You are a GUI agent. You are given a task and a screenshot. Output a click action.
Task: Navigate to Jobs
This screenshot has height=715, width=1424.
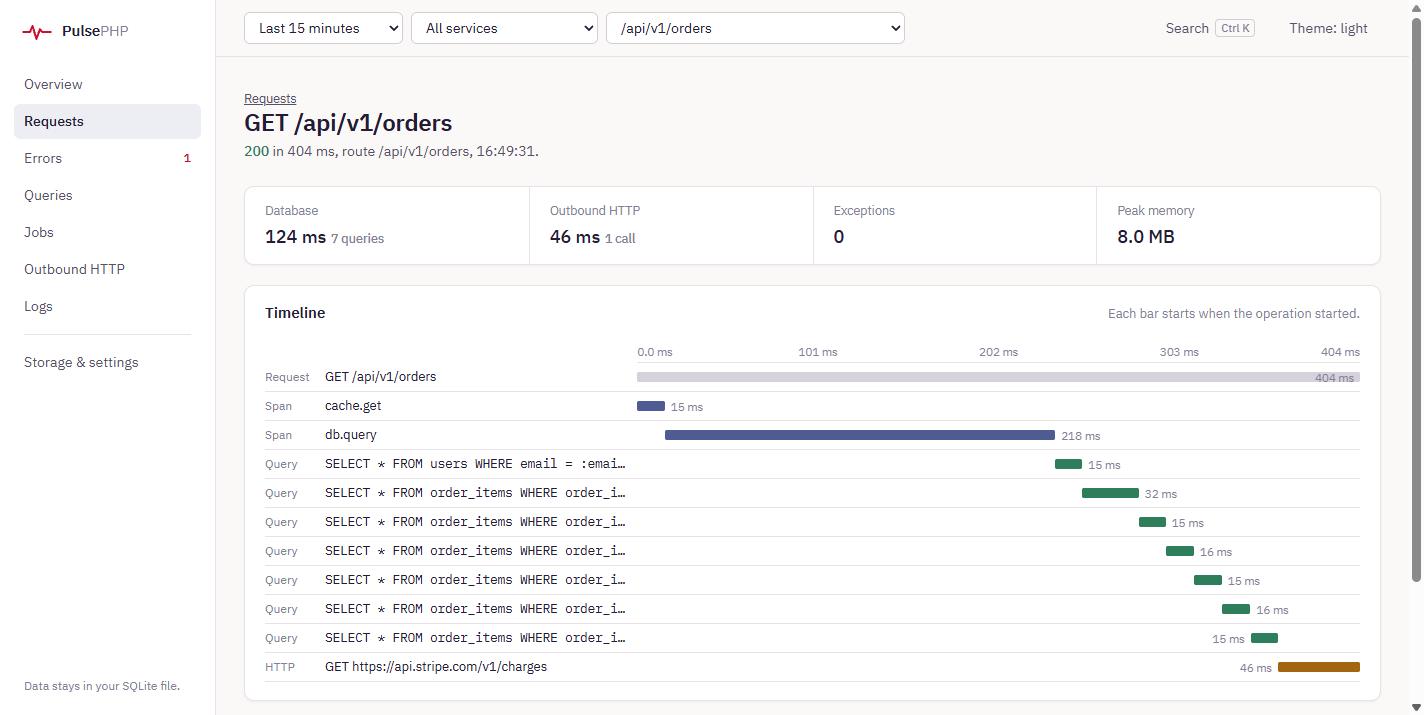pyautogui.click(x=107, y=232)
